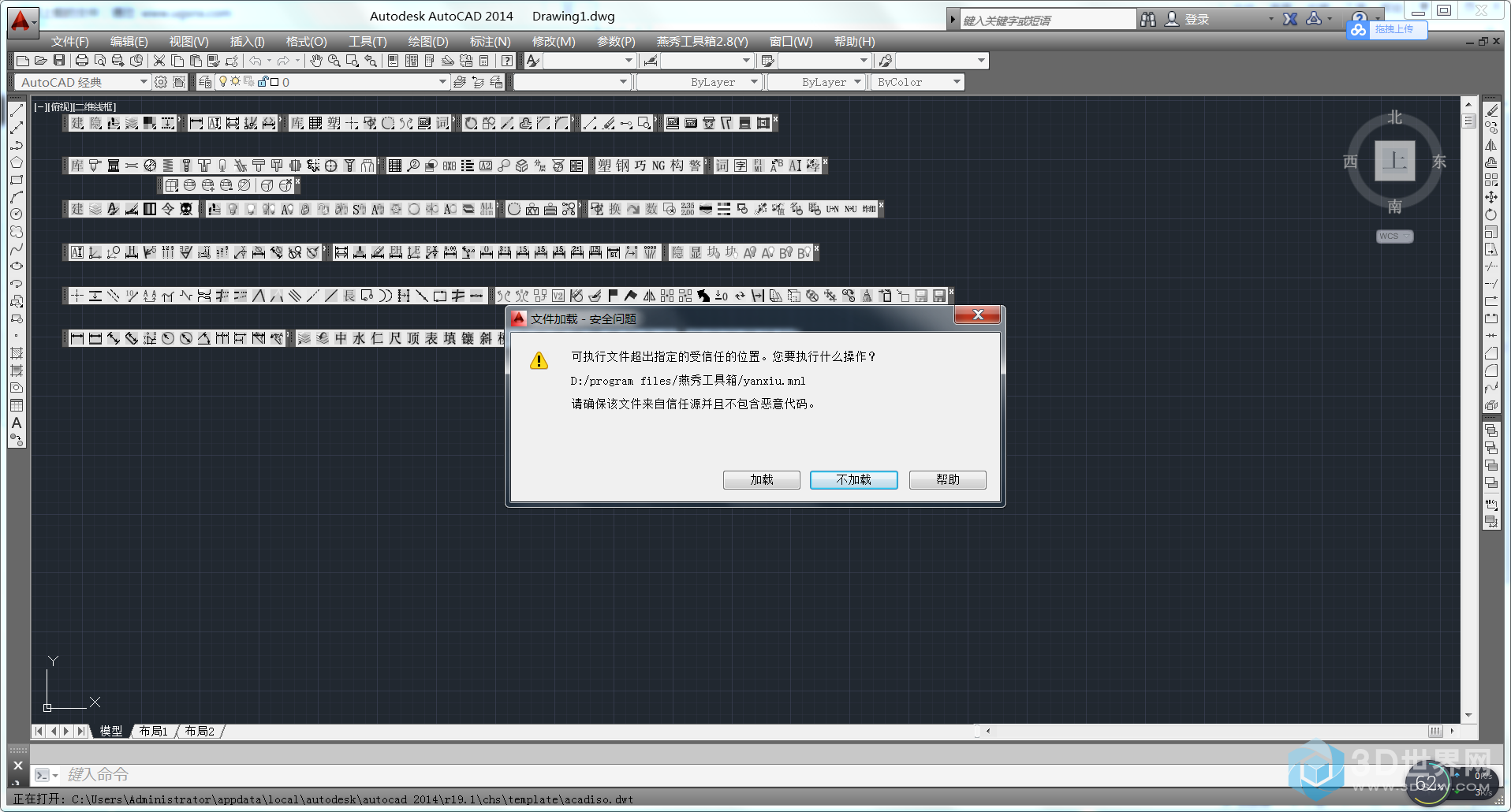The height and width of the screenshot is (812, 1511).
Task: Click the New drawing icon
Action: coord(23,61)
